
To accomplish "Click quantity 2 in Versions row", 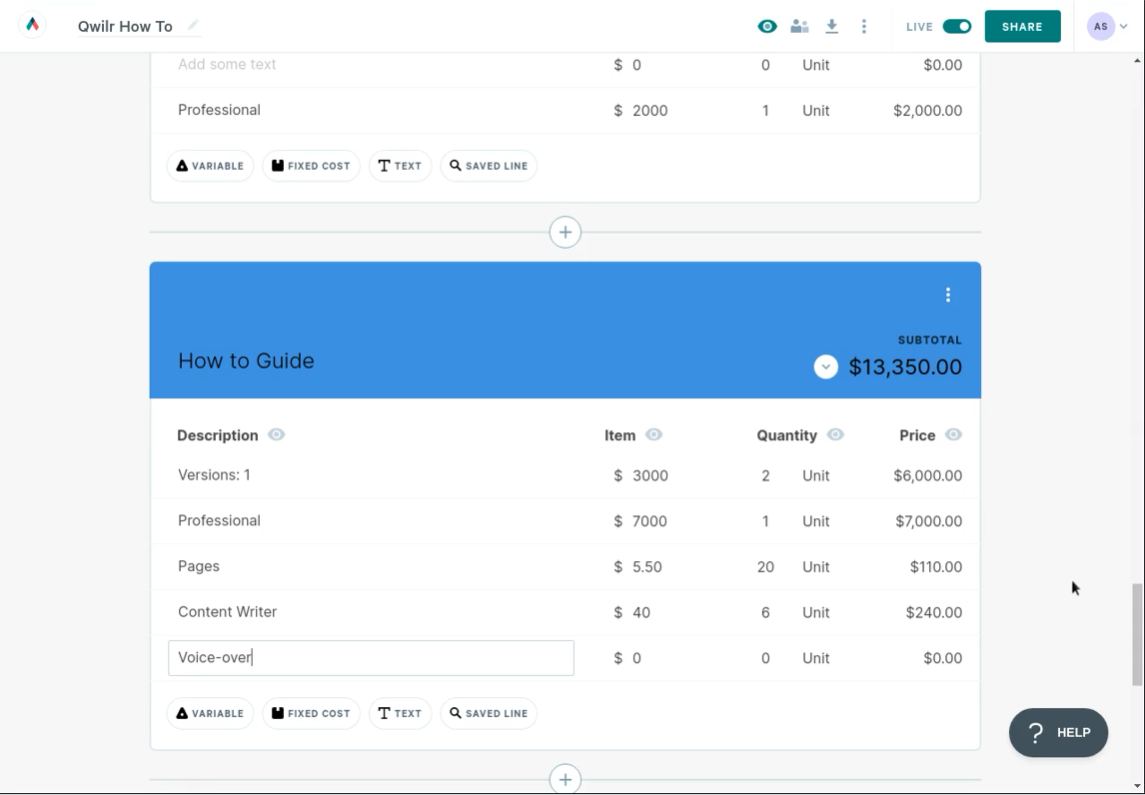I will [765, 476].
